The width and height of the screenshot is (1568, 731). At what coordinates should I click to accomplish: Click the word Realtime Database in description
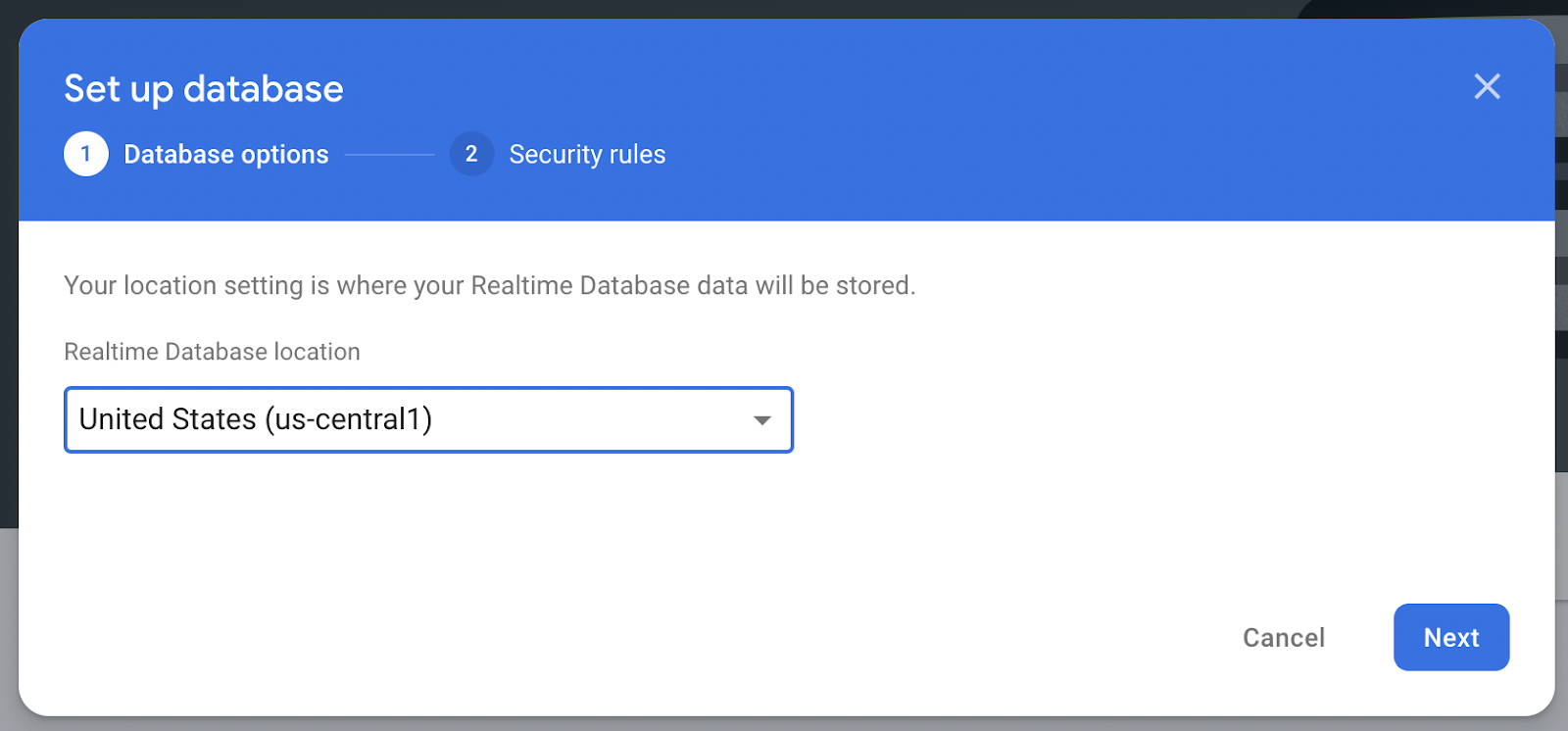580,286
